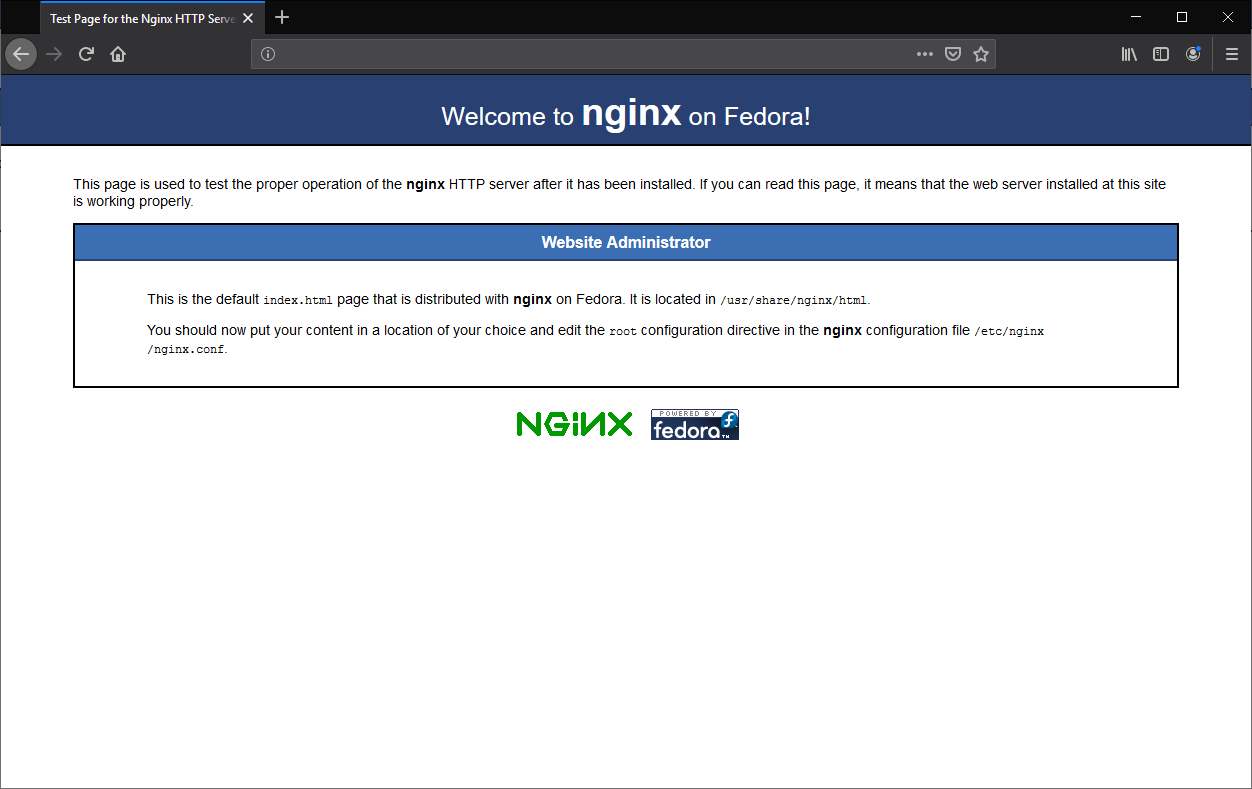
Task: Open the Library history and bookmarks menu
Action: [x=1129, y=54]
